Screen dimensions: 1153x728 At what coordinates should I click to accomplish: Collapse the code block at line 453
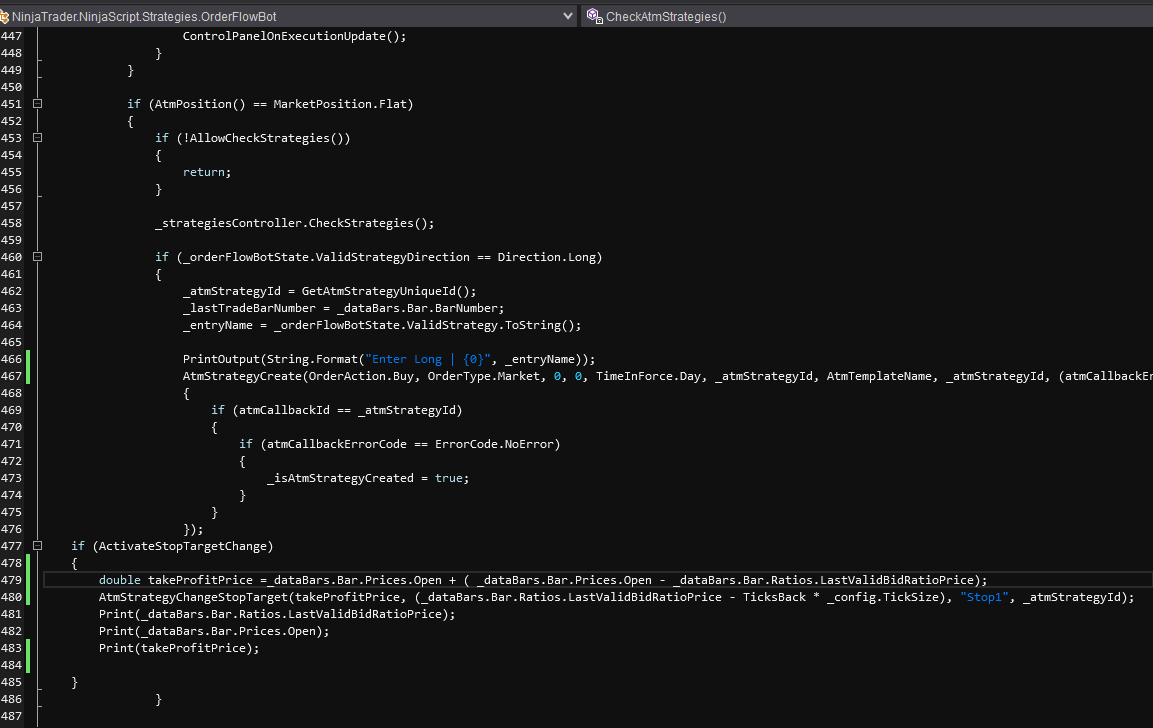[x=38, y=138]
